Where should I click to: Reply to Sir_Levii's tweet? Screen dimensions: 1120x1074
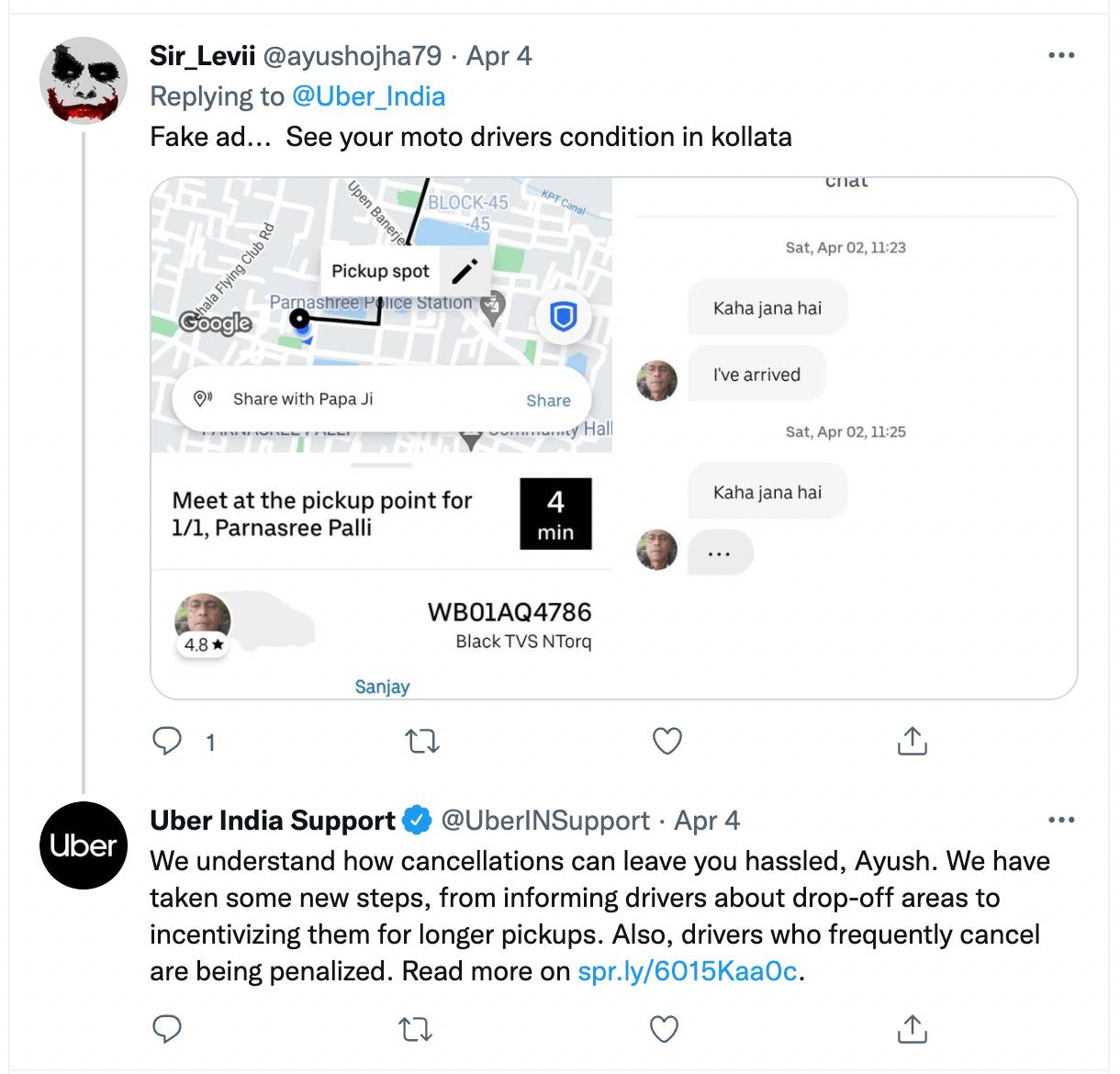click(167, 741)
